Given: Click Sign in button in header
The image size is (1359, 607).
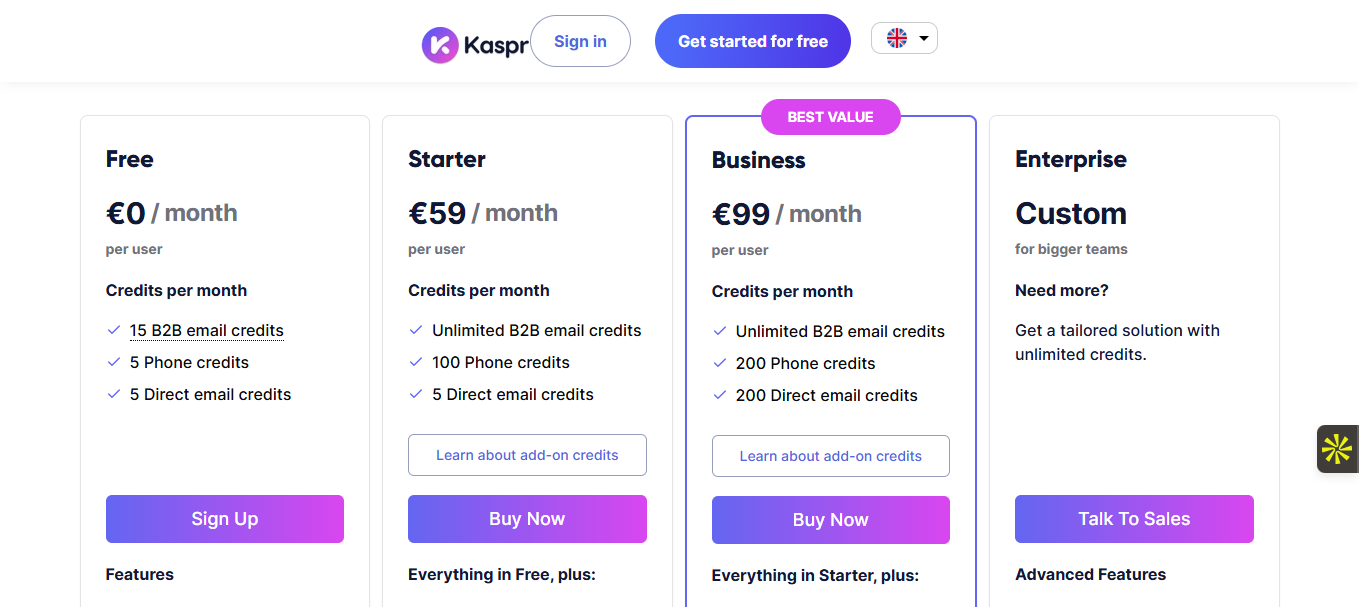Looking at the screenshot, I should click(580, 41).
